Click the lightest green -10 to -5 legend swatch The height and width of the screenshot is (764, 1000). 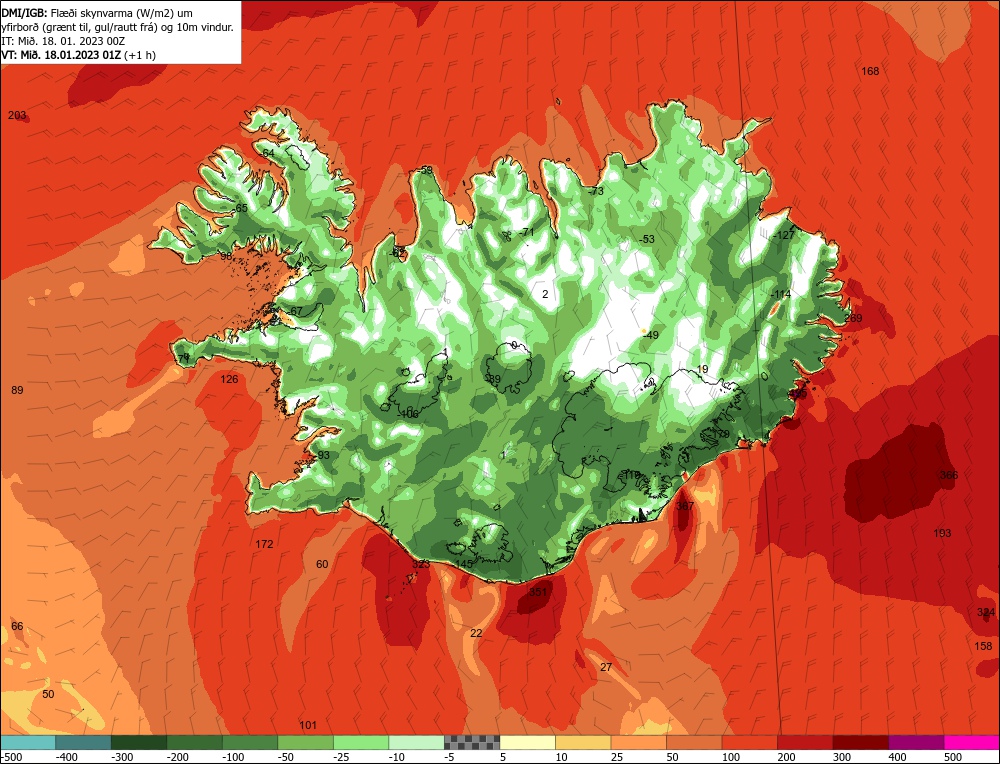[x=416, y=742]
